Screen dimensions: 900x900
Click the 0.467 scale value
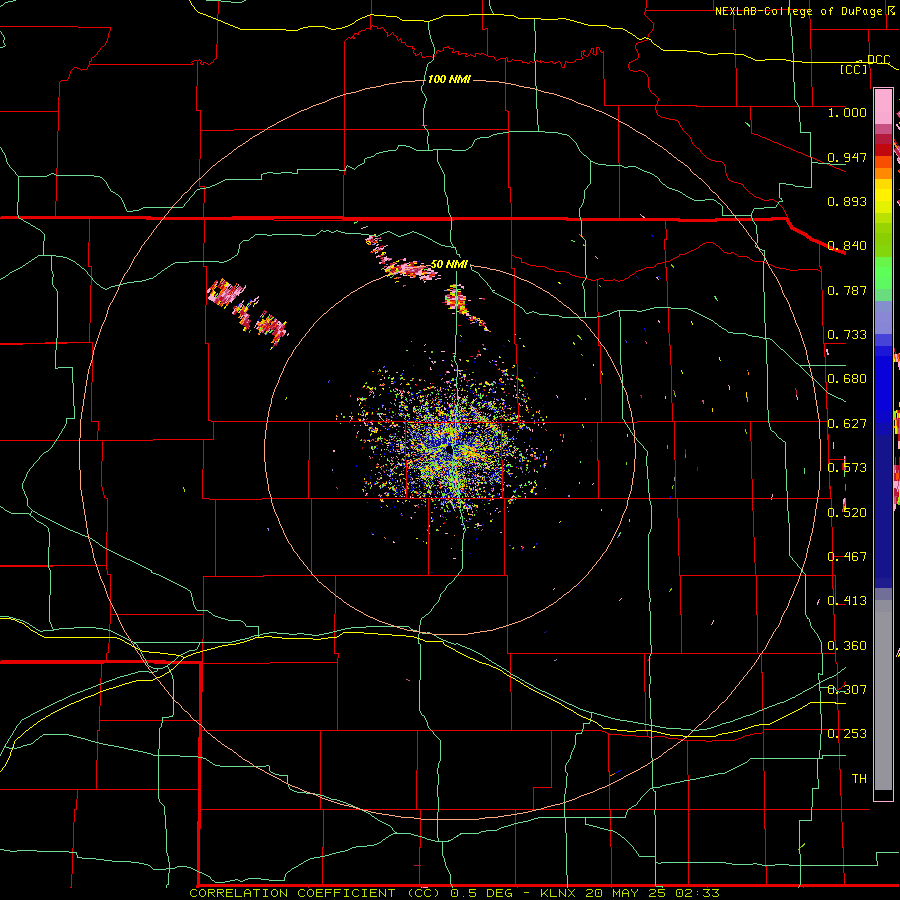coord(847,557)
